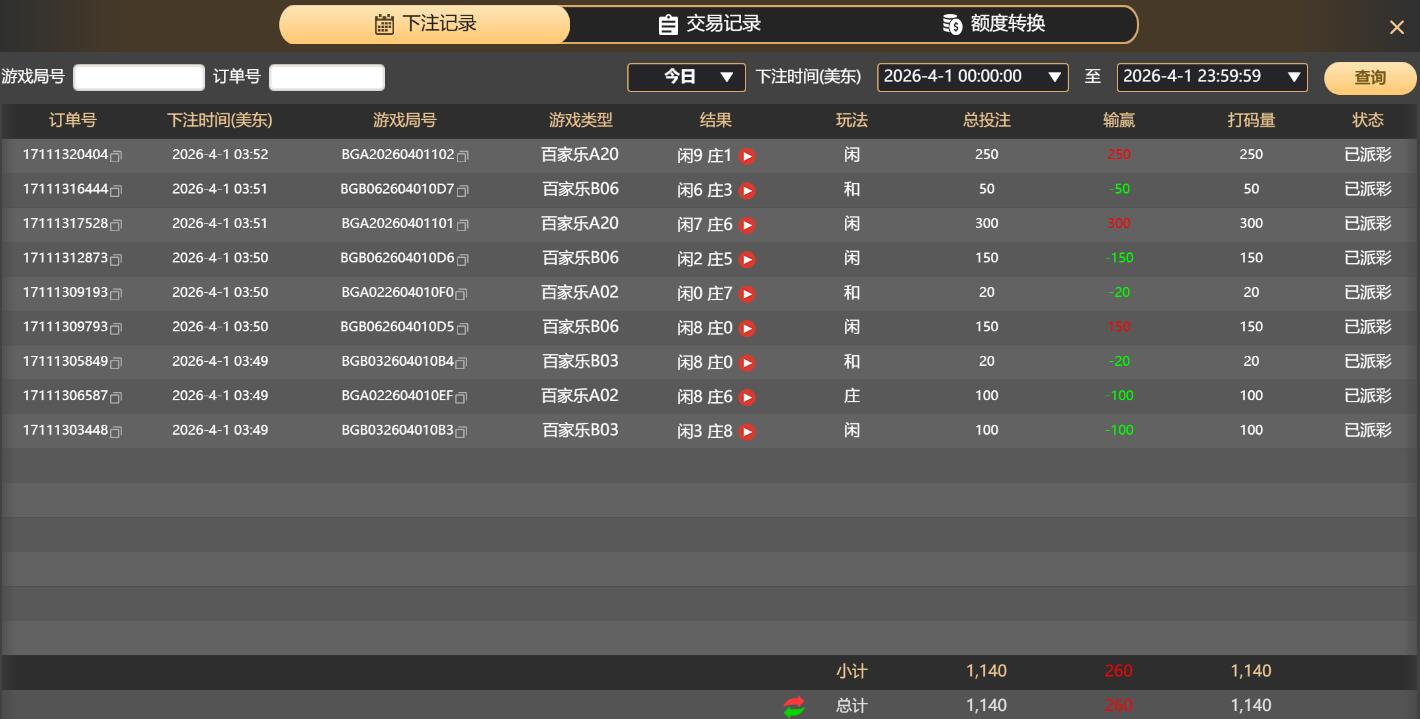Open the 今日 date range dropdown
Image resolution: width=1420 pixels, height=719 pixels.
pyautogui.click(x=686, y=77)
